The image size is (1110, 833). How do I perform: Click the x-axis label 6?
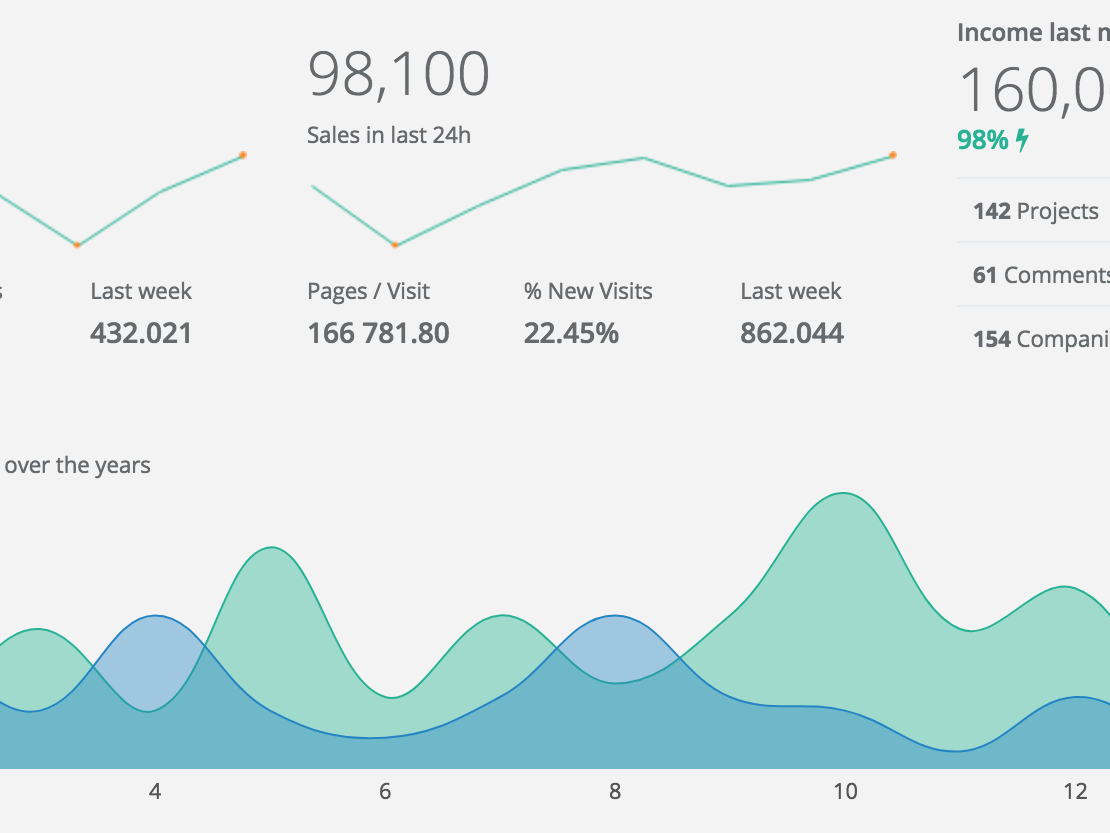384,791
